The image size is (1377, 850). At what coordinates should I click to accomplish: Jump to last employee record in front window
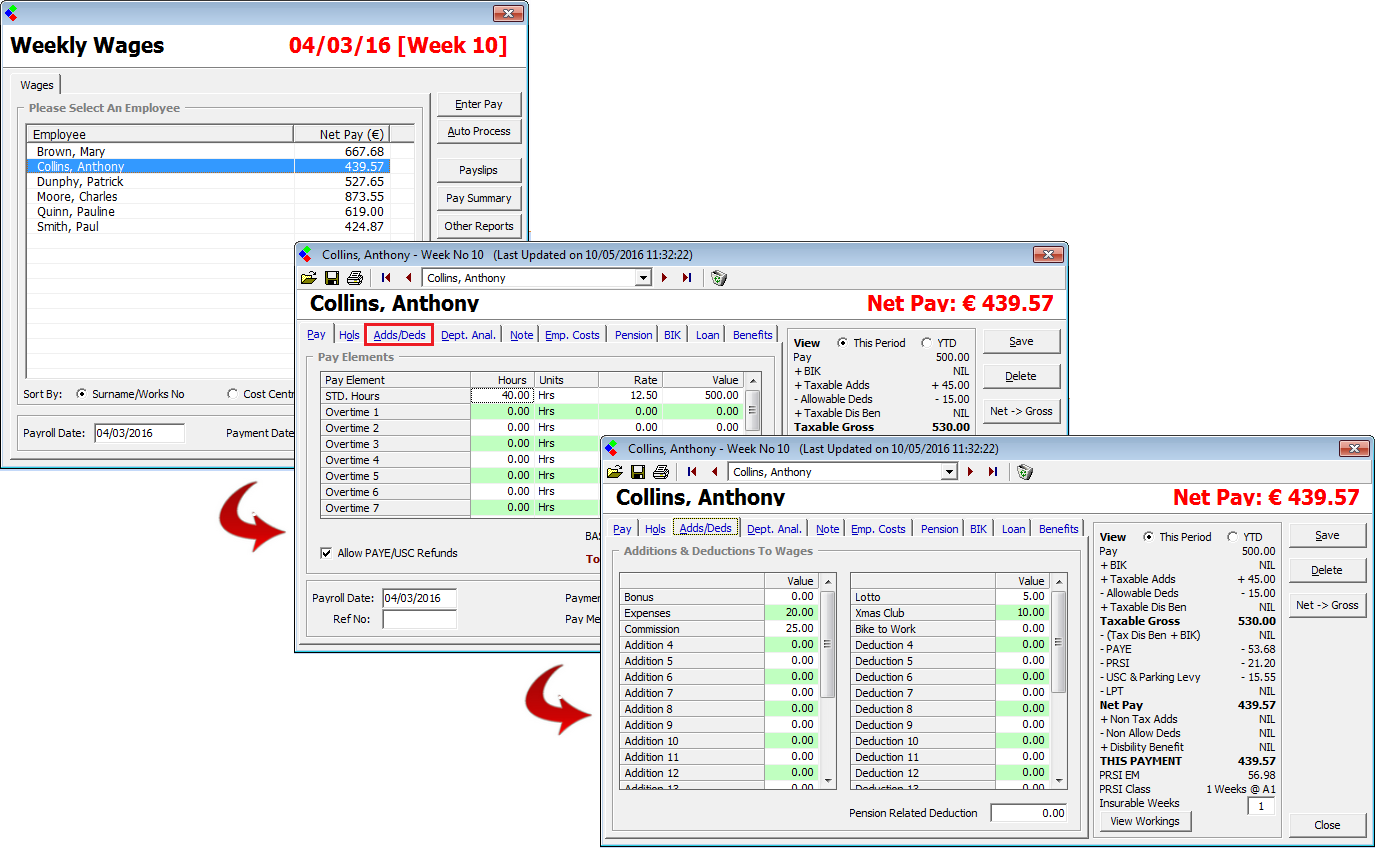pyautogui.click(x=992, y=472)
